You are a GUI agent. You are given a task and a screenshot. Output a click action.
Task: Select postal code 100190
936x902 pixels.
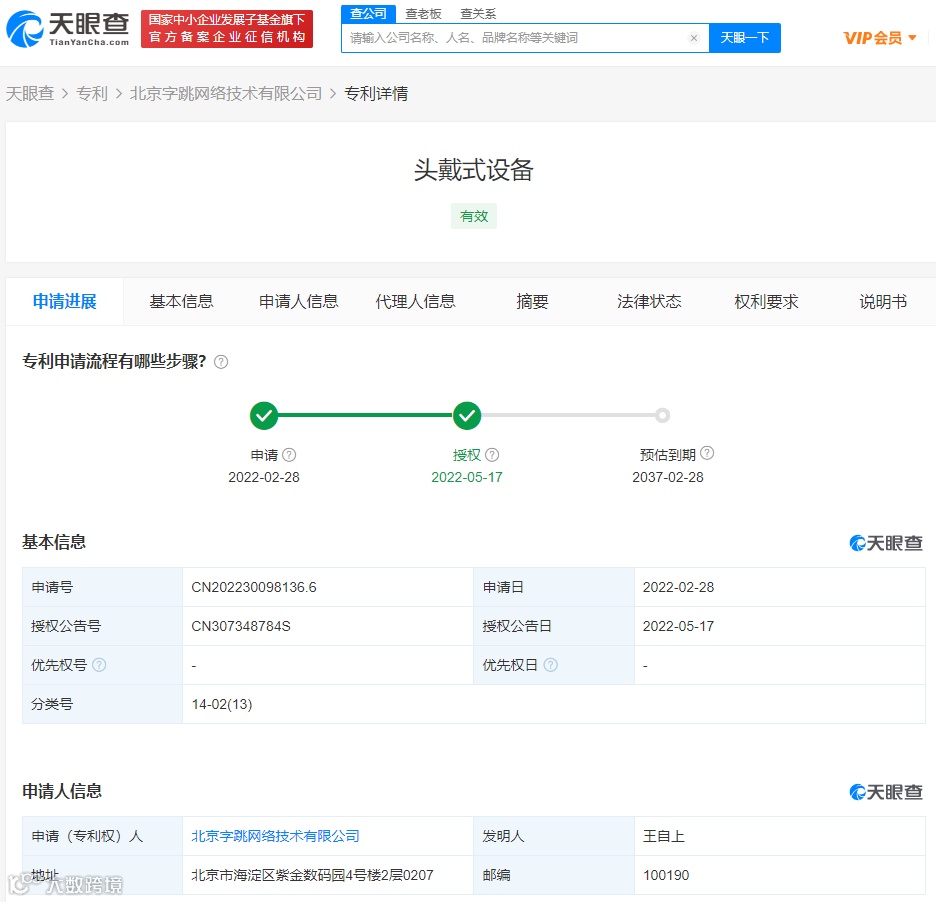tap(666, 875)
